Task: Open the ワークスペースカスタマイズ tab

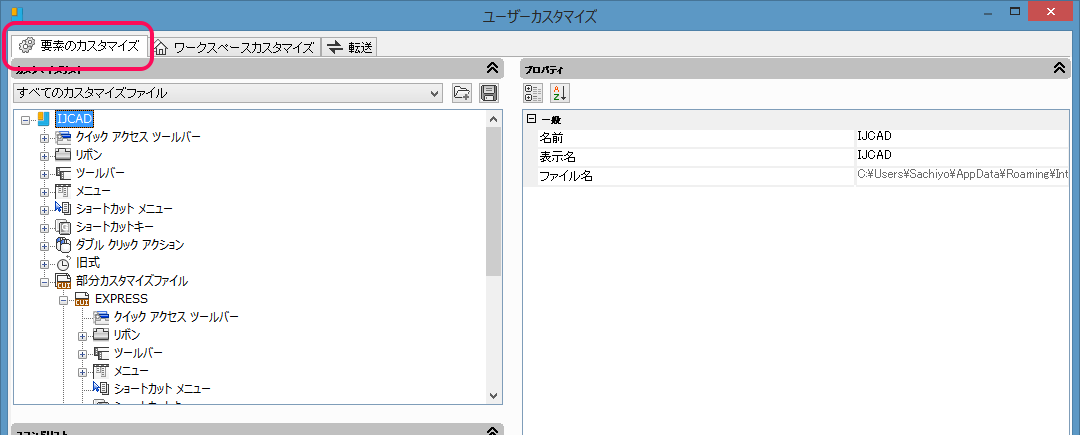Action: coord(236,47)
